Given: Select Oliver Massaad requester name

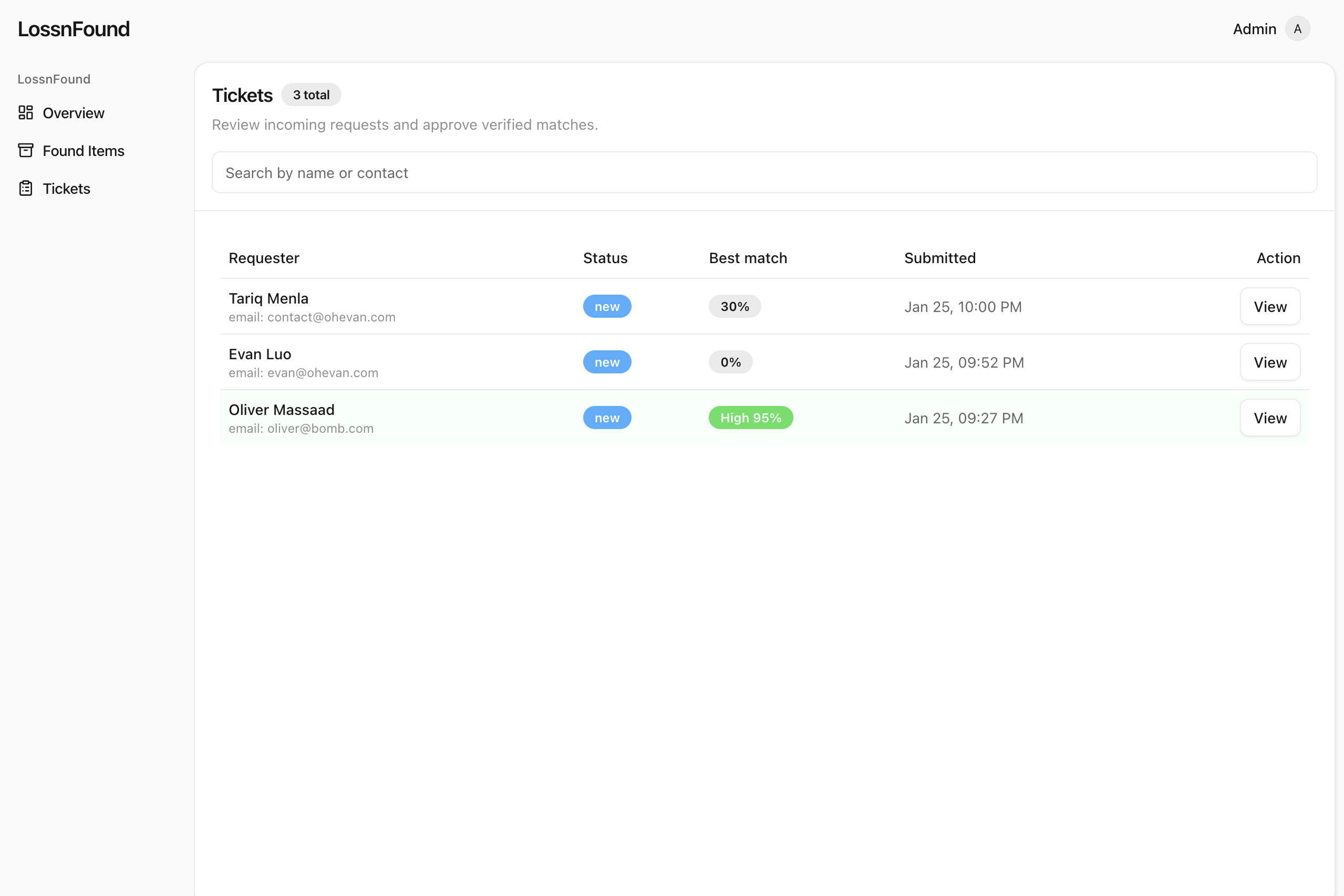Looking at the screenshot, I should click(x=281, y=410).
